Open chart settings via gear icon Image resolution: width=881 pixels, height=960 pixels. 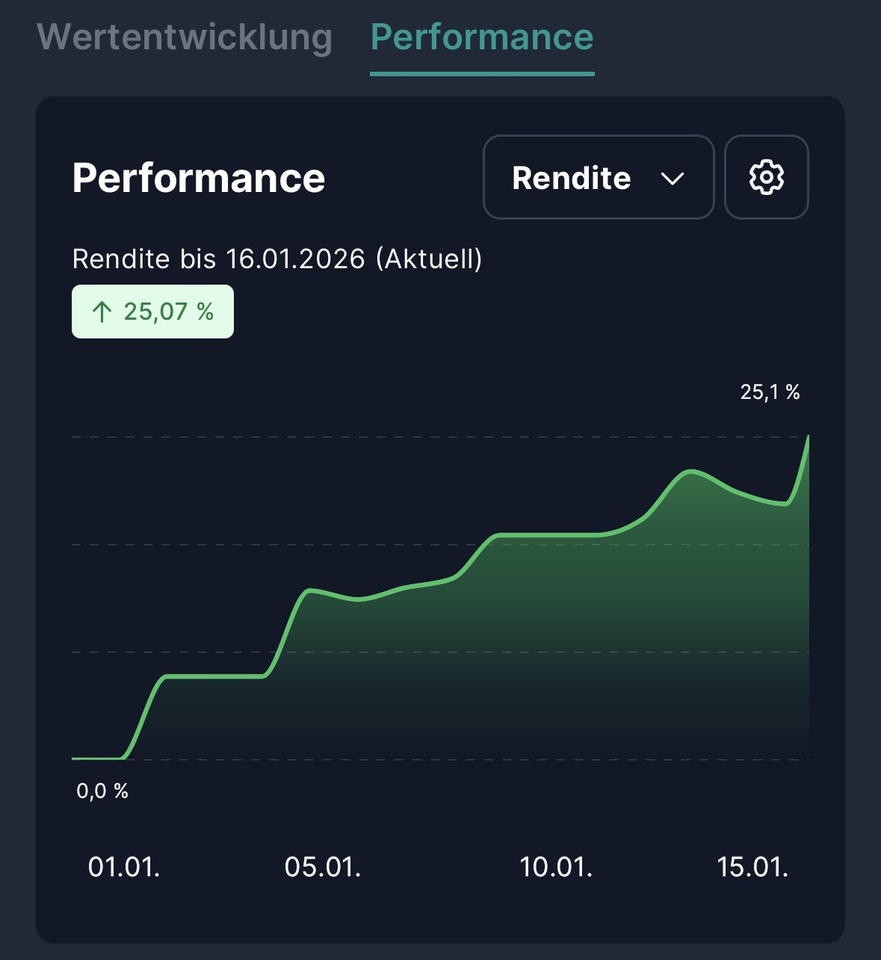click(x=766, y=178)
